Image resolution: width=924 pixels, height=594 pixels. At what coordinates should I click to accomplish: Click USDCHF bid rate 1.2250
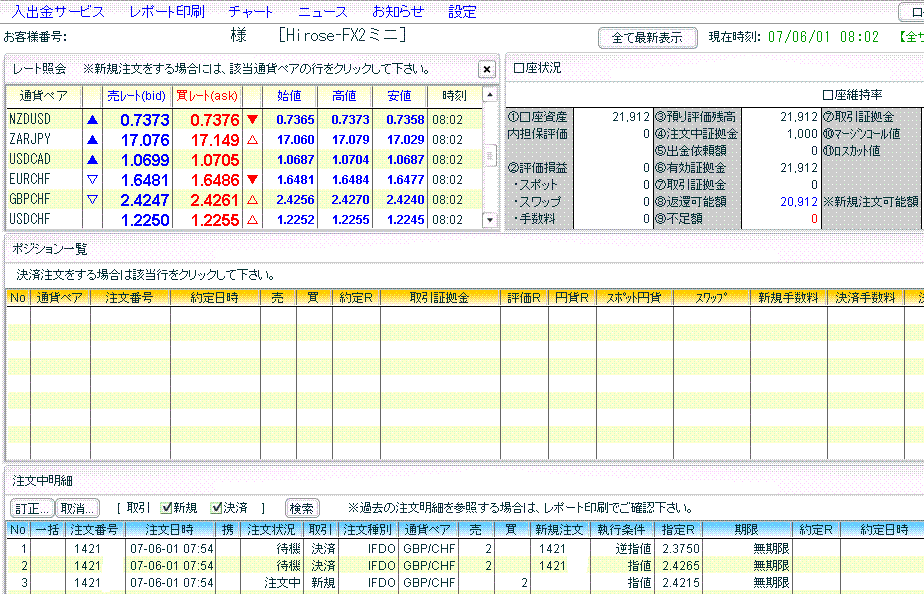(144, 220)
